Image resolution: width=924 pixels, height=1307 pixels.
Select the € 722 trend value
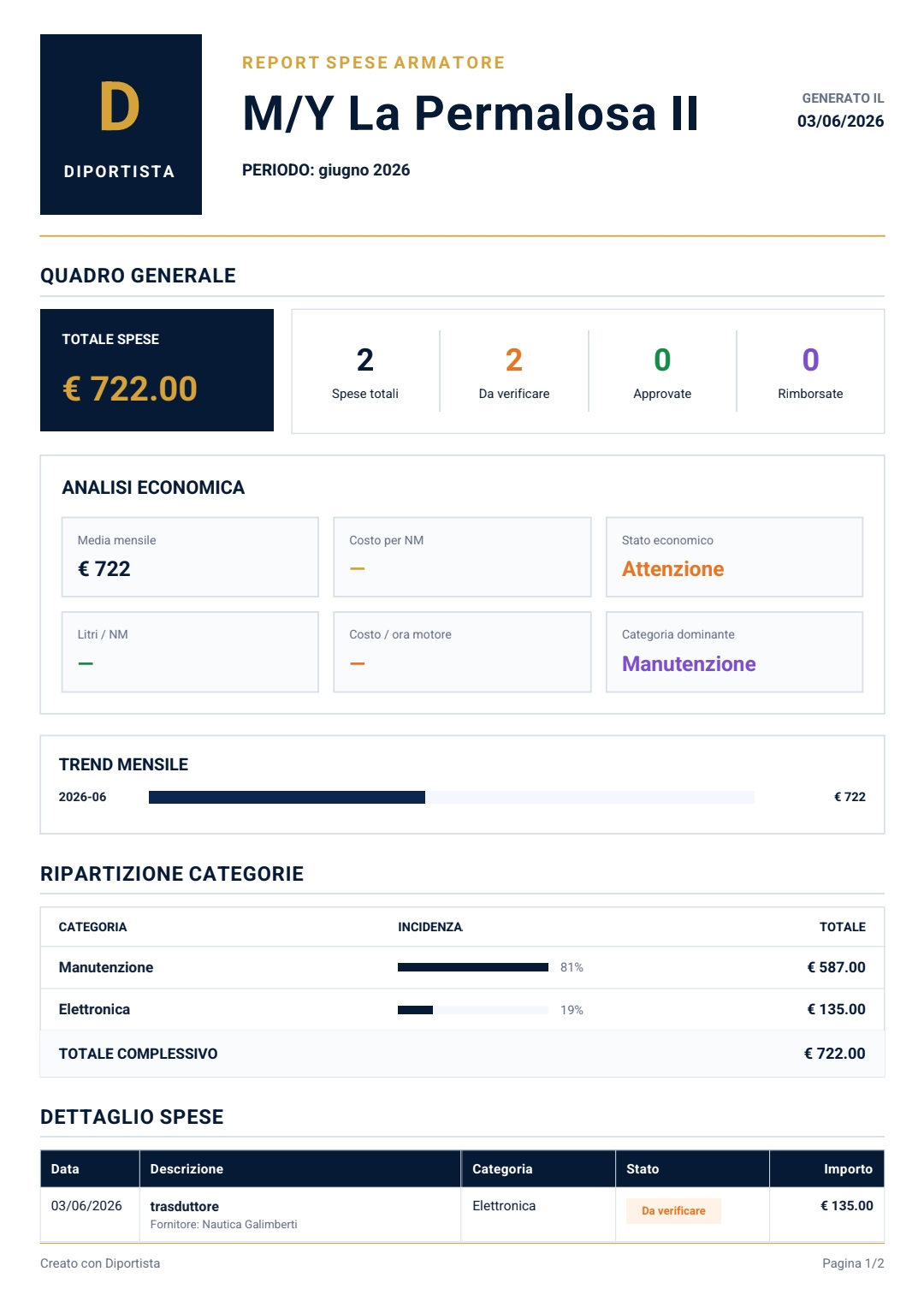(850, 797)
